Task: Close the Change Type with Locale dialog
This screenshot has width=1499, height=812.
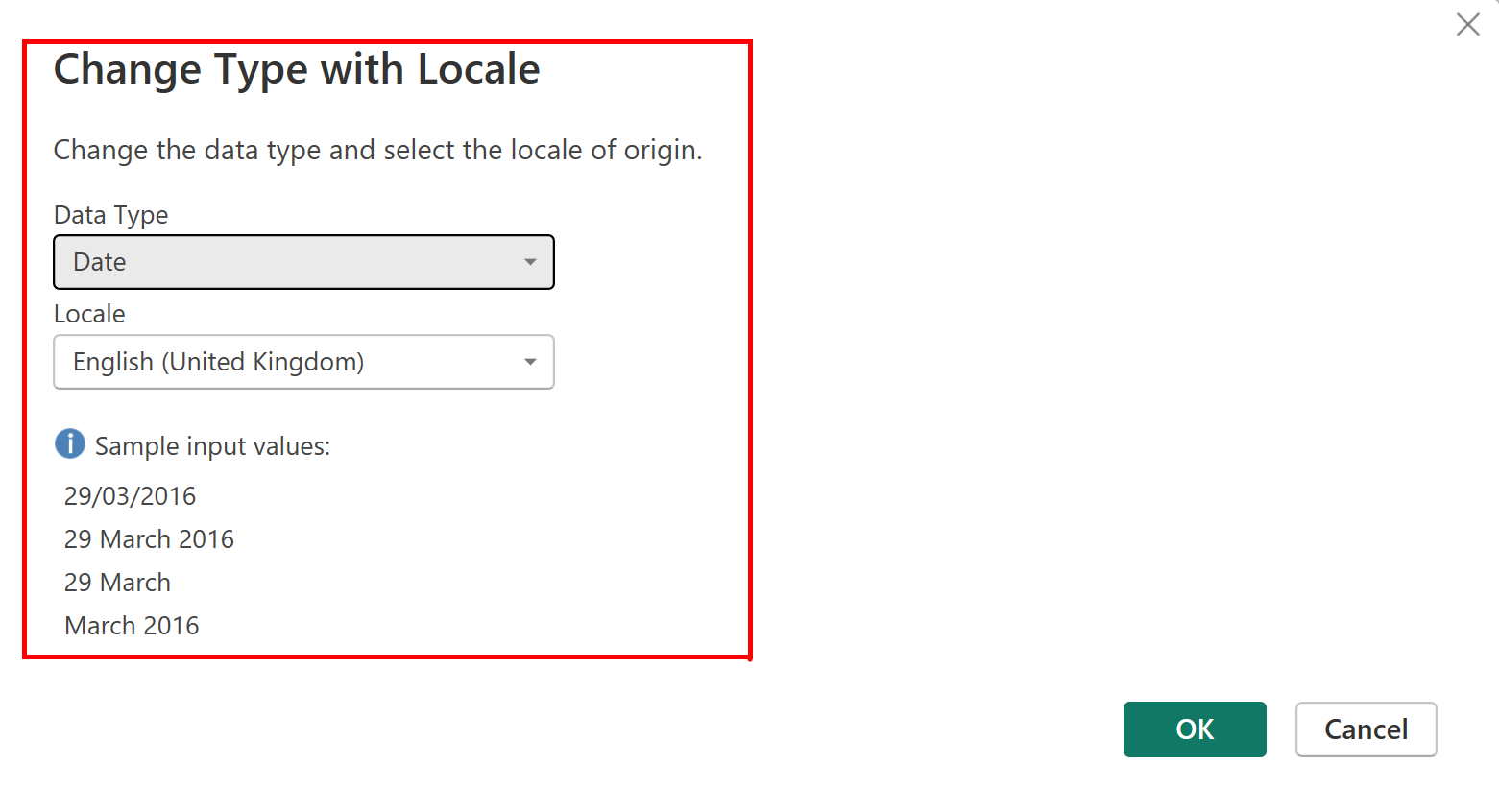Action: (1467, 25)
